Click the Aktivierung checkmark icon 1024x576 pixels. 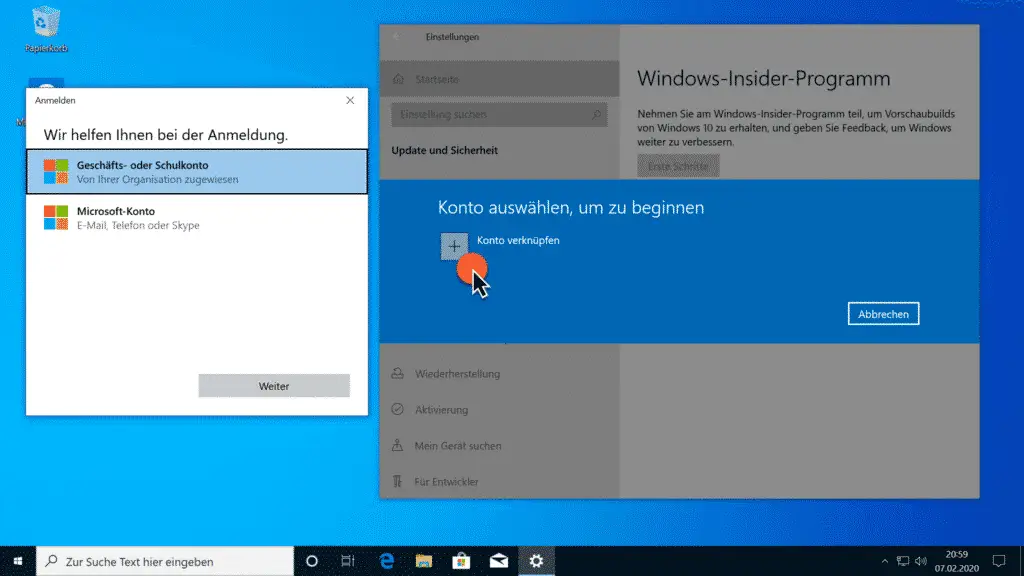[397, 409]
